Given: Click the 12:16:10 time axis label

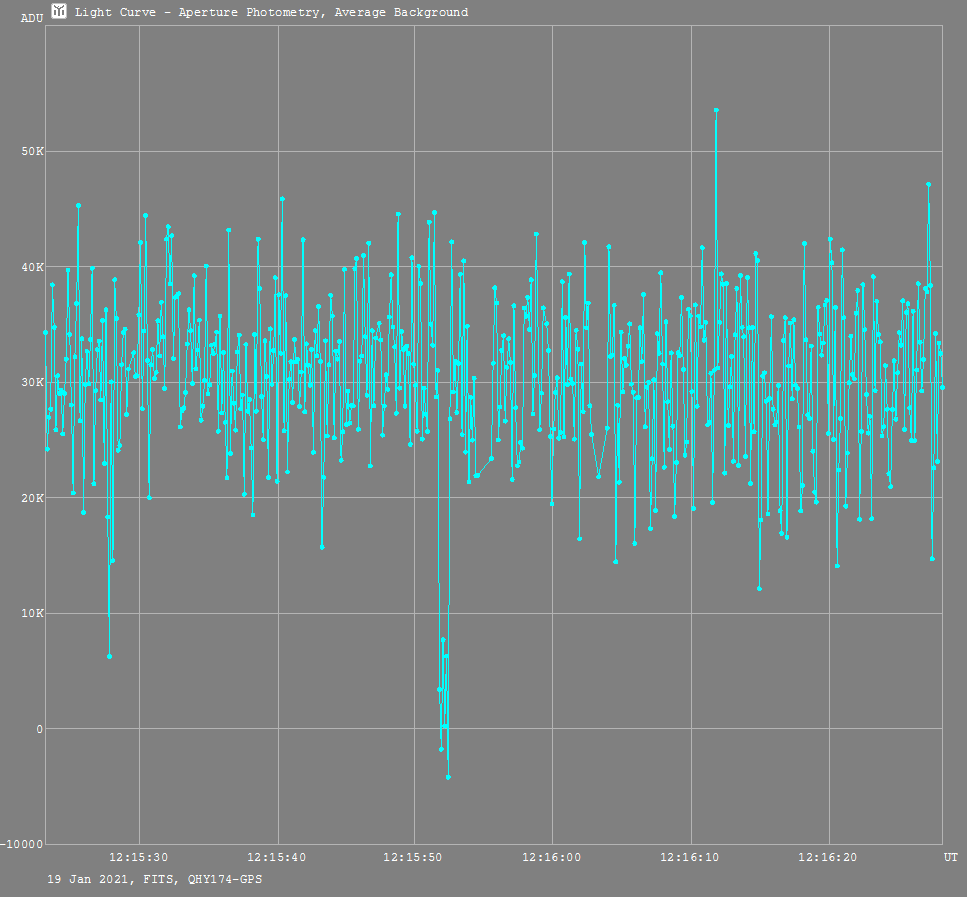Looking at the screenshot, I should point(689,858).
